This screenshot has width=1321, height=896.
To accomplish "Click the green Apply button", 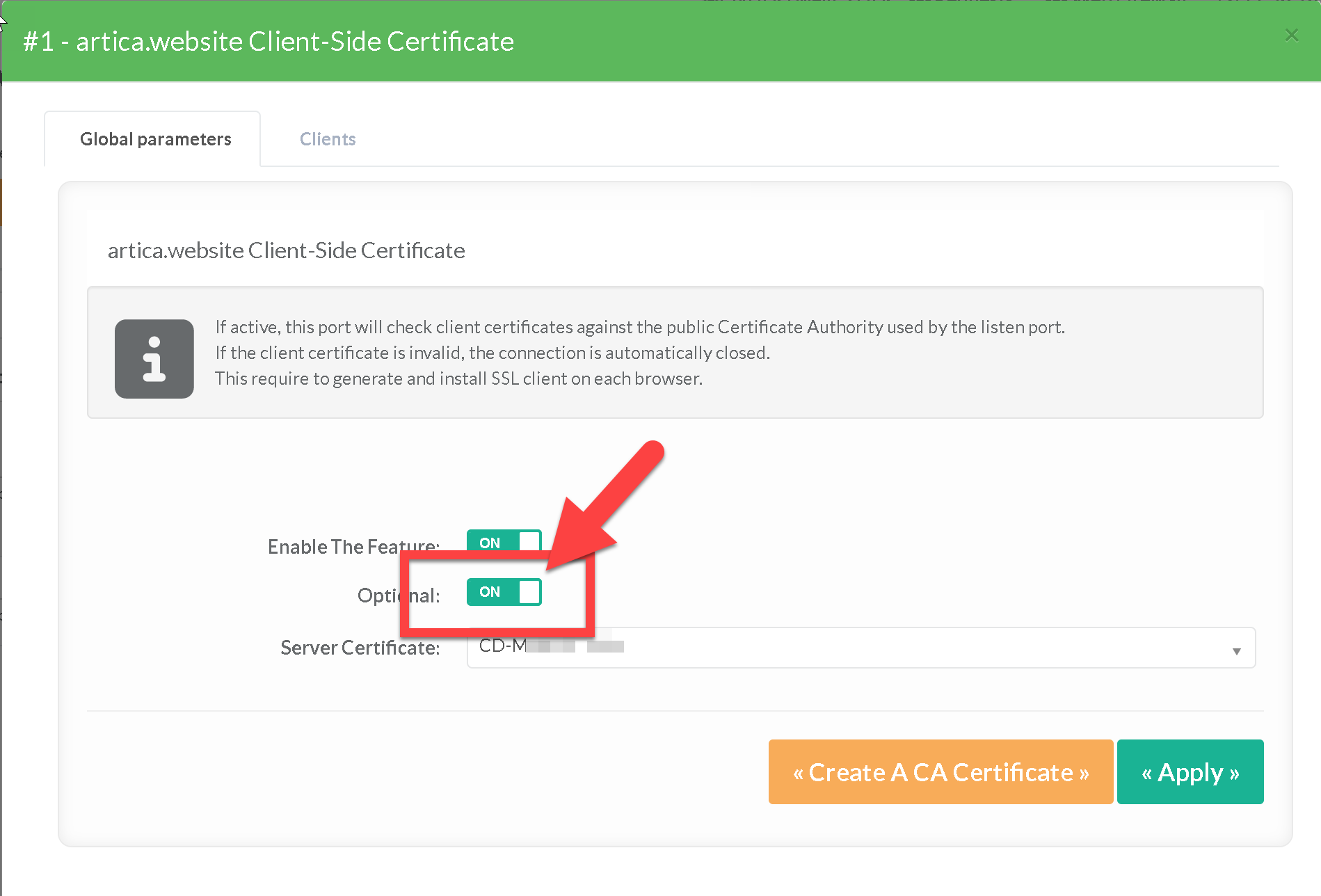I will [1190, 772].
